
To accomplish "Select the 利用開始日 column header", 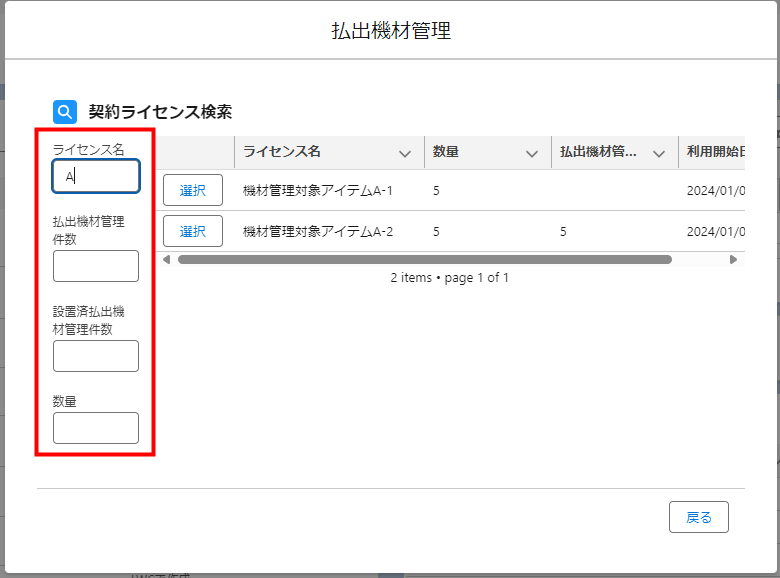I will coord(715,152).
